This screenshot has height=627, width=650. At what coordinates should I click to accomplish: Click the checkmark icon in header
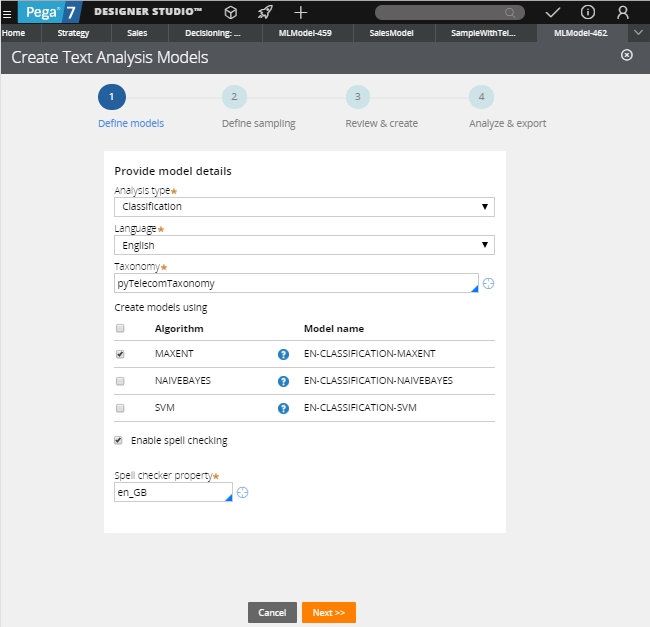(553, 12)
